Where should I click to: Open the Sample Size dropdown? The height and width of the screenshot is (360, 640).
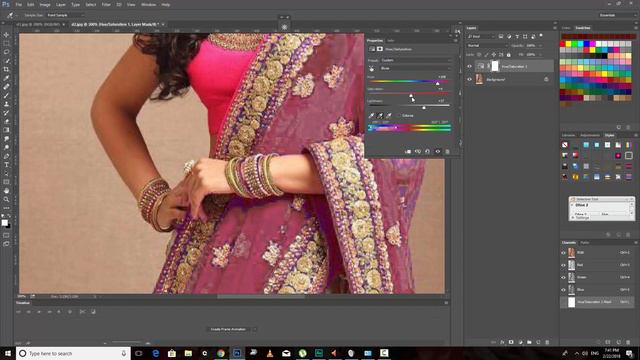[65, 15]
